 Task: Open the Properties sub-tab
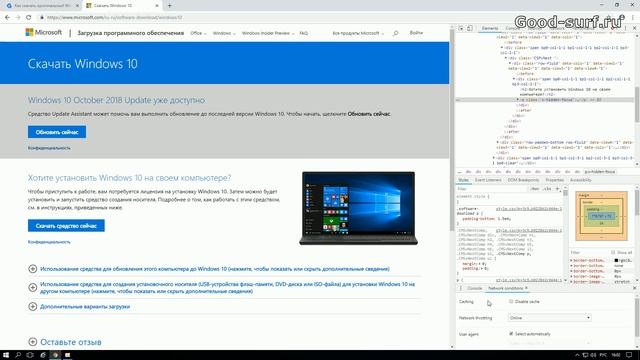[x=554, y=180]
